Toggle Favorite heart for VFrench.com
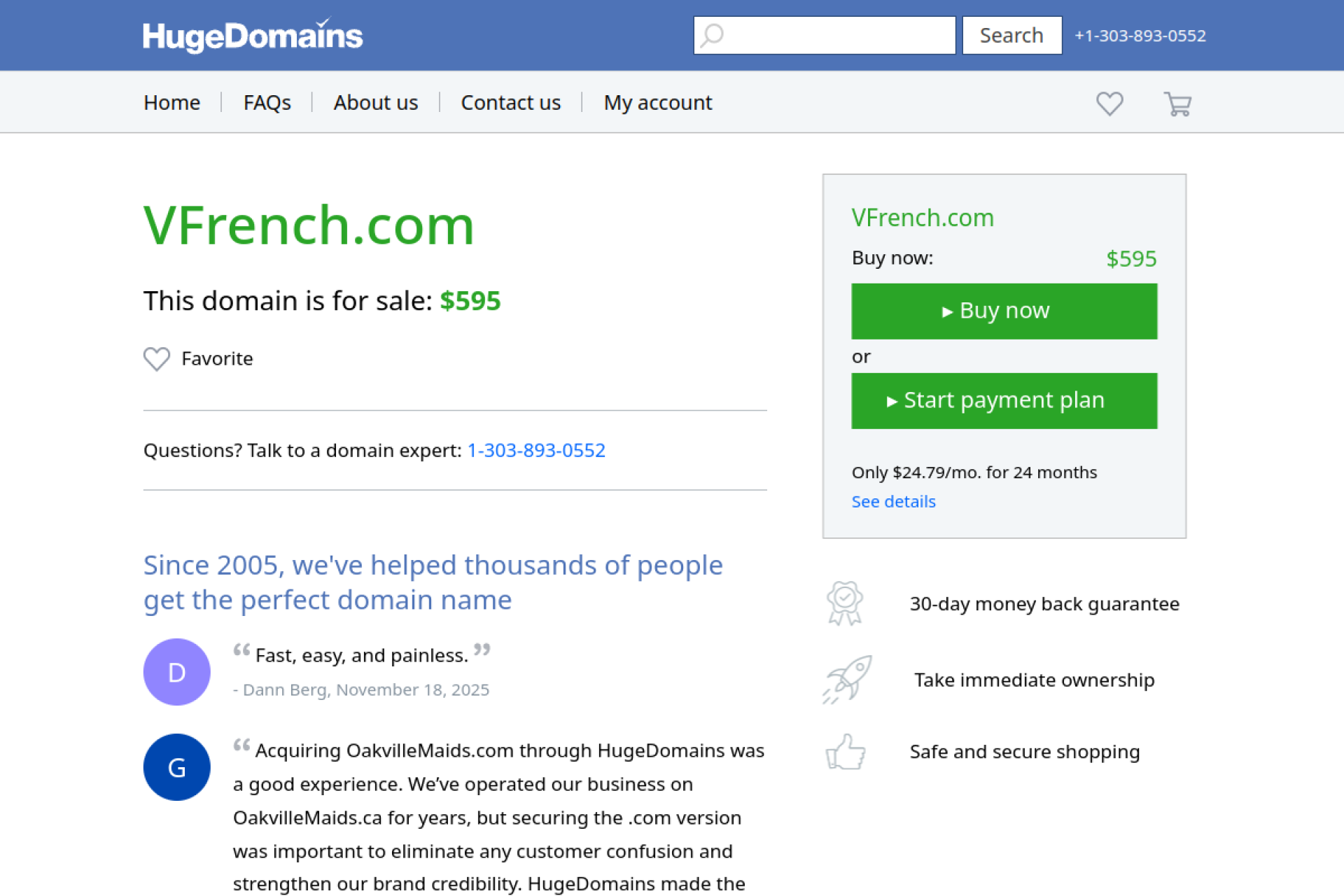Image resolution: width=1344 pixels, height=896 pixels. pyautogui.click(x=157, y=359)
